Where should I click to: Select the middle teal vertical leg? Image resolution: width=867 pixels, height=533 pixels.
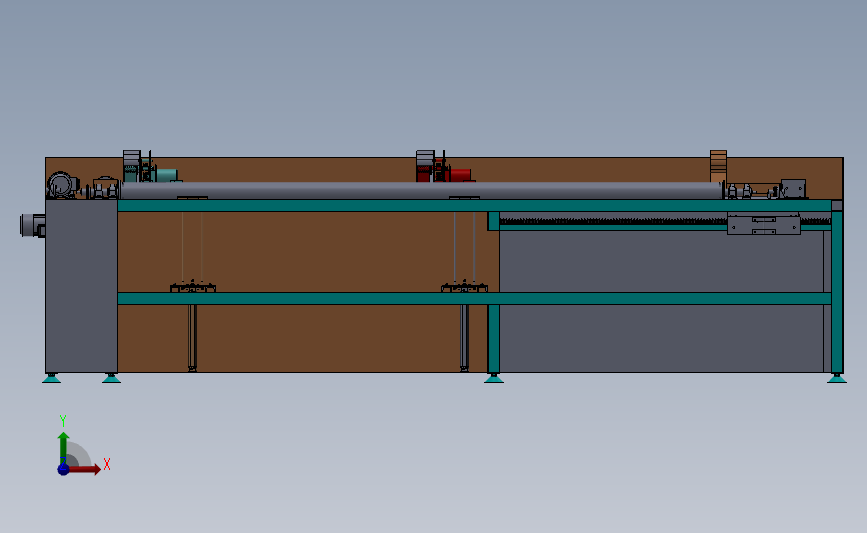(494, 338)
